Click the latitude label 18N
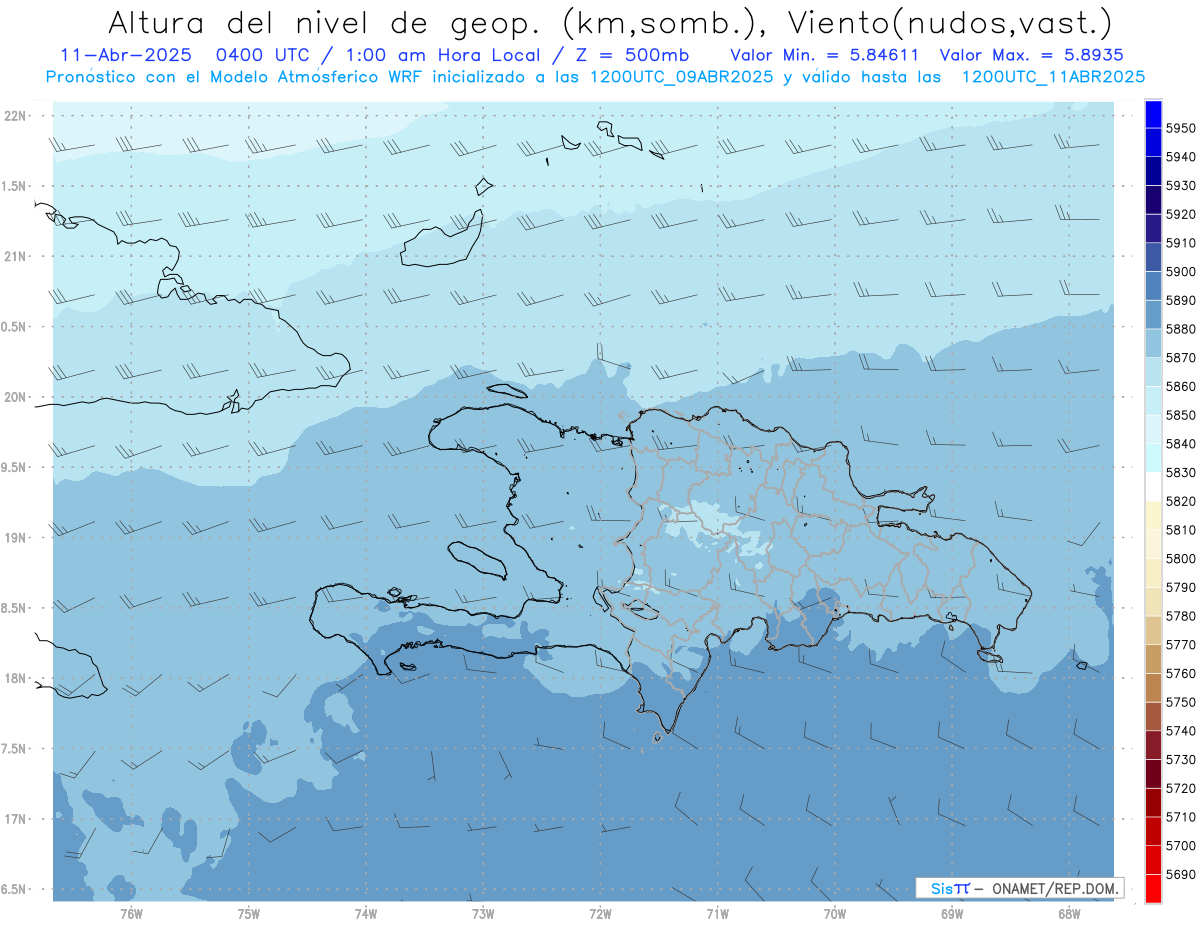The width and height of the screenshot is (1200, 927). pyautogui.click(x=15, y=679)
